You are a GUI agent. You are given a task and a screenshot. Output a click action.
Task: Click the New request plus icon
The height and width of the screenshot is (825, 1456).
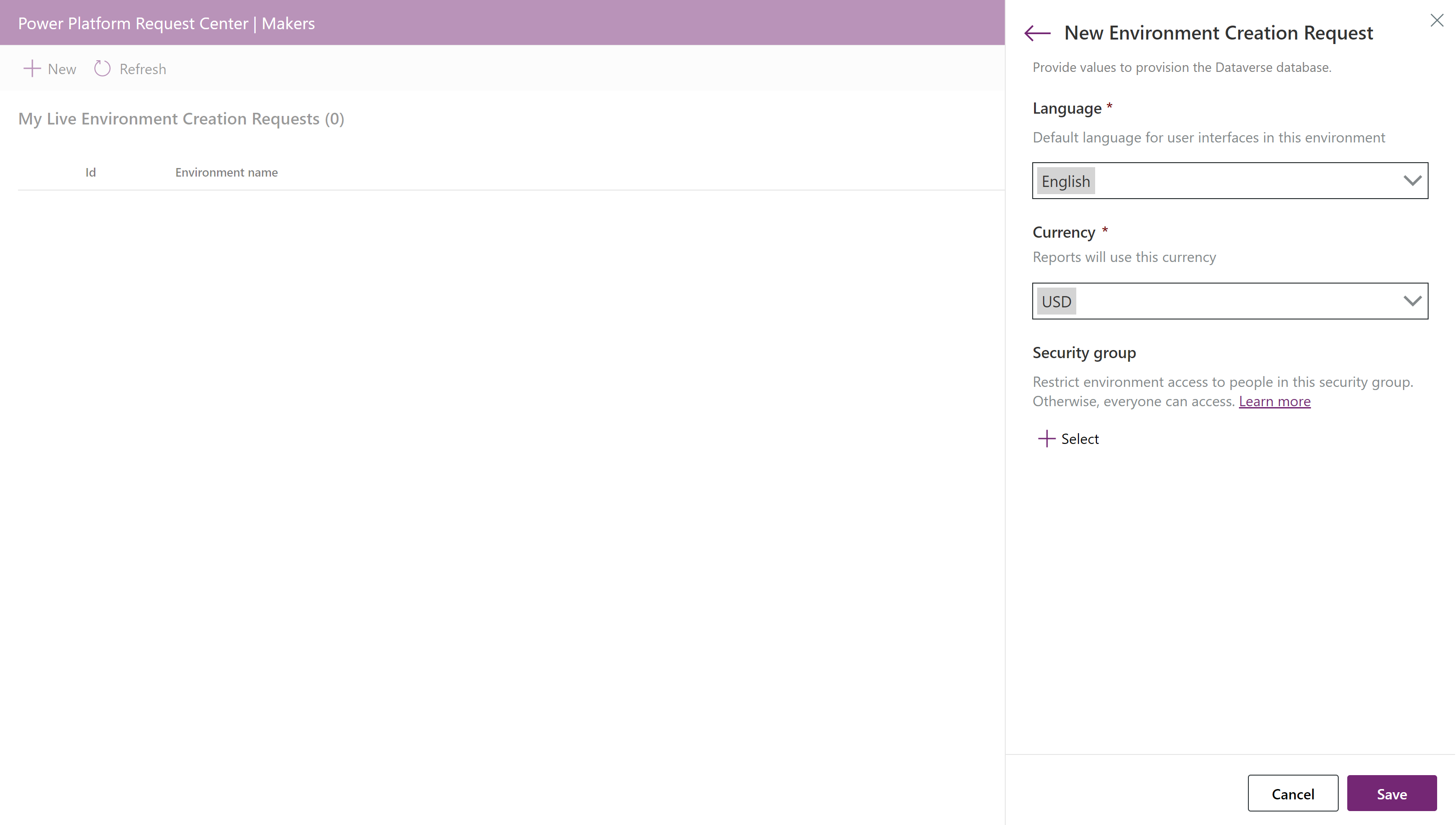tap(31, 68)
